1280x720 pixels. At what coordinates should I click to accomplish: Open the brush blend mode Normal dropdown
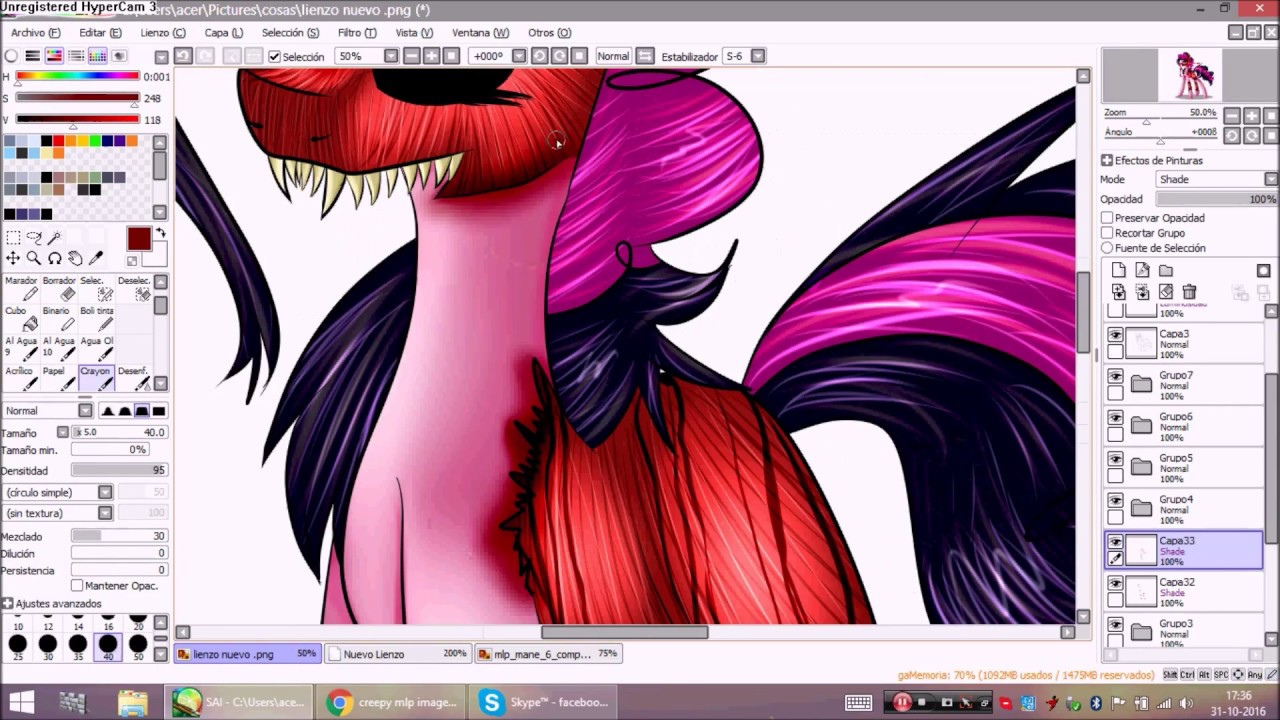tap(85, 410)
